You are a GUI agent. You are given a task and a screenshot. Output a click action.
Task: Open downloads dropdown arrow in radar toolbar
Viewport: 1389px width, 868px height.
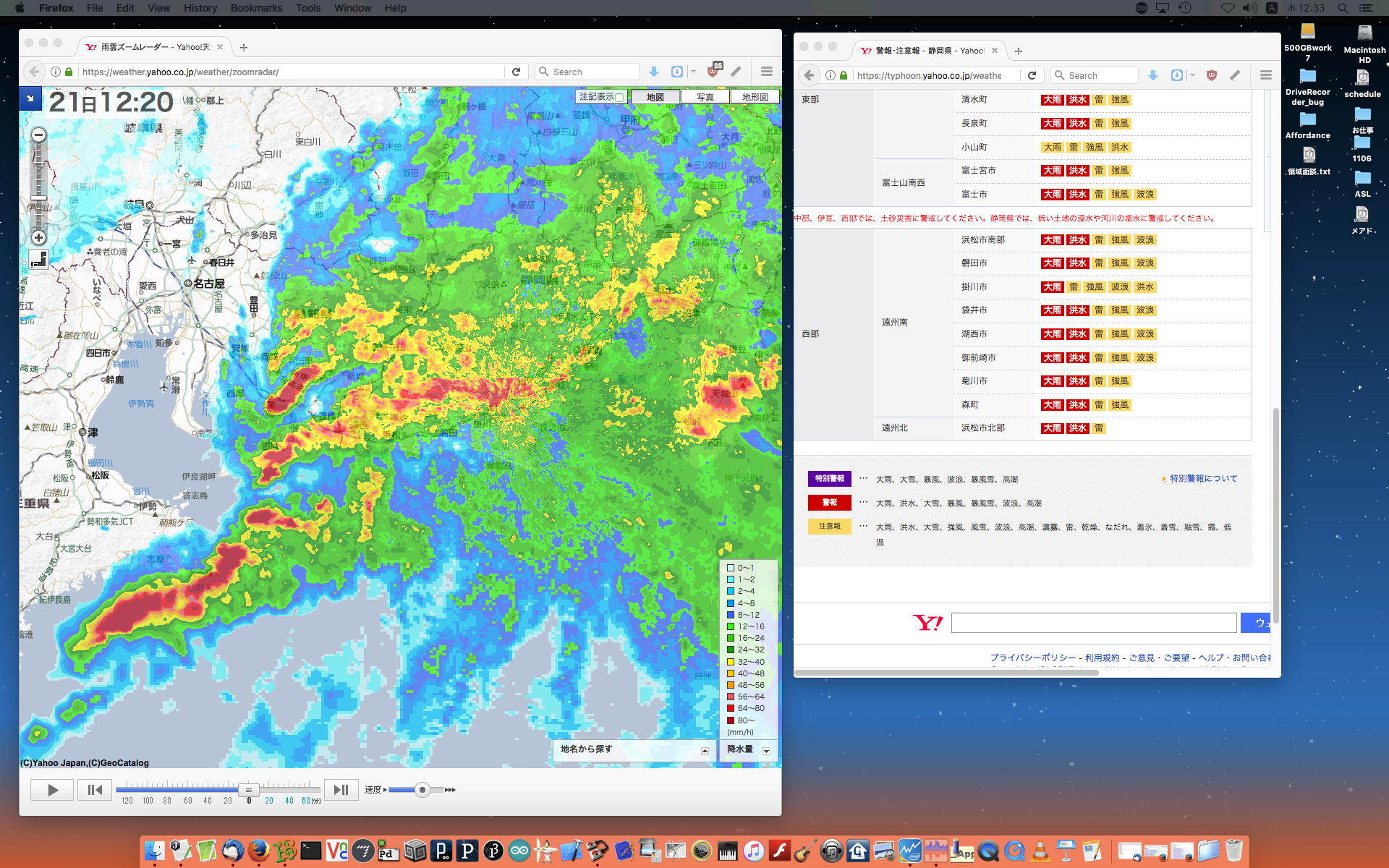(x=692, y=72)
